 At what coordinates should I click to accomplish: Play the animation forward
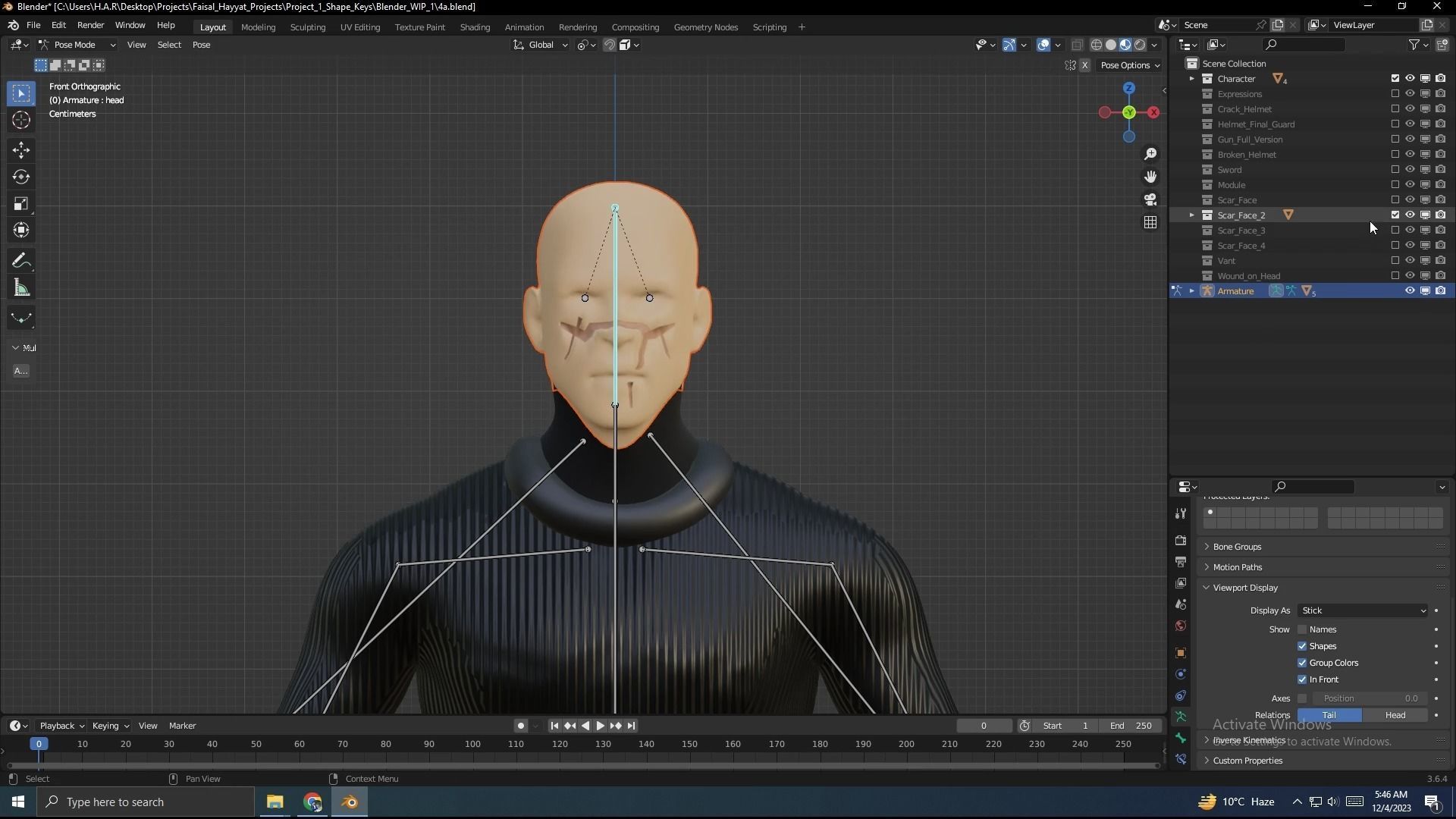[600, 726]
